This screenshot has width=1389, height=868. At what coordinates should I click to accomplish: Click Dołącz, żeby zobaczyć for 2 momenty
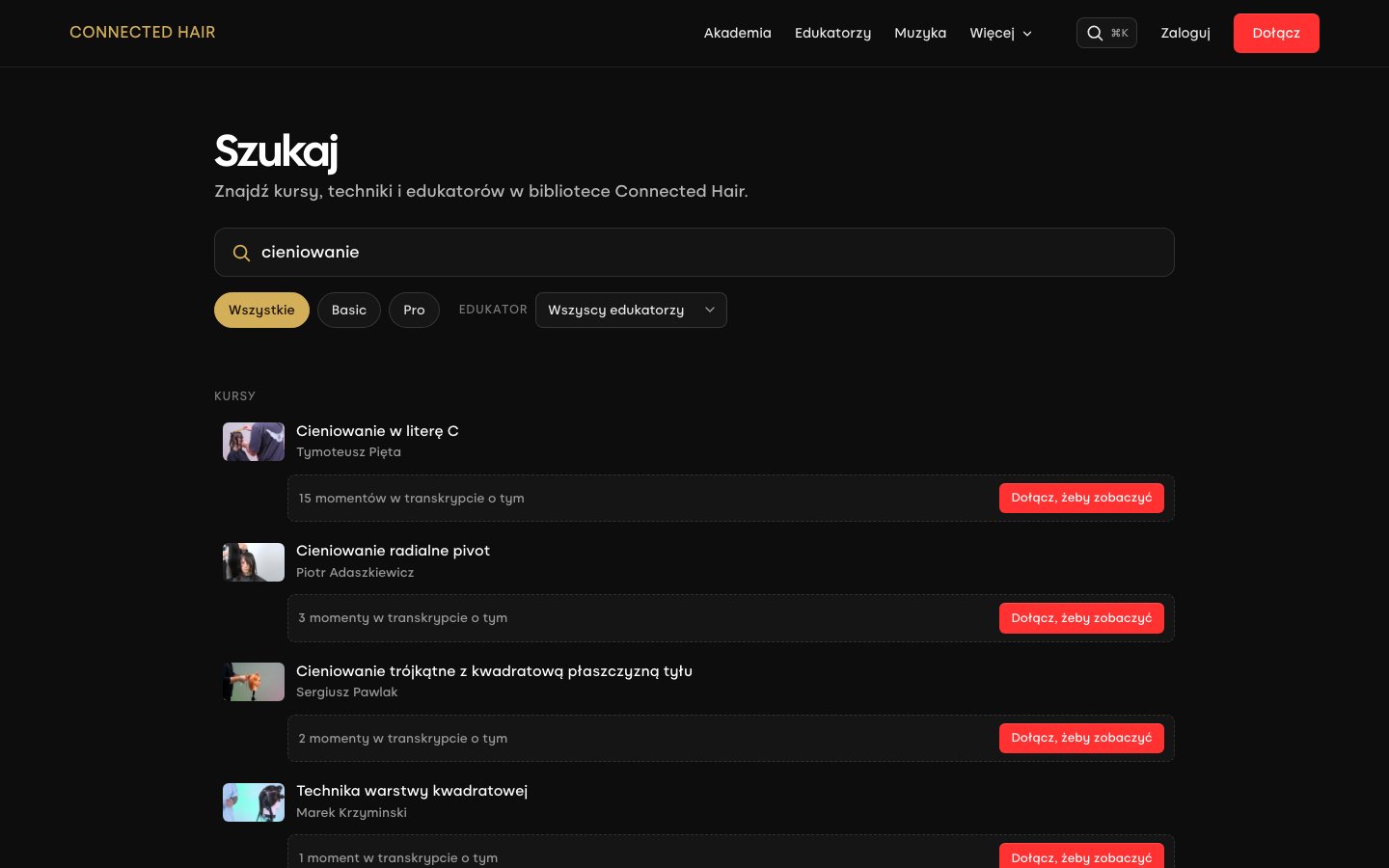coord(1081,738)
